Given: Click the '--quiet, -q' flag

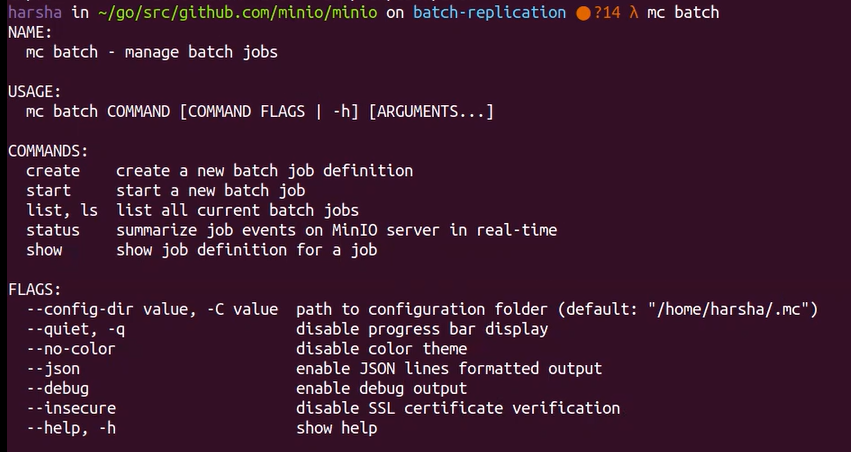Looking at the screenshot, I should point(76,329).
